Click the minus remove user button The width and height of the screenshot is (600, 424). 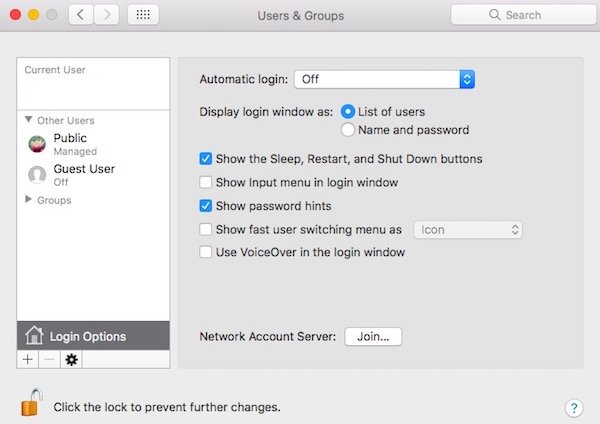coord(48,359)
